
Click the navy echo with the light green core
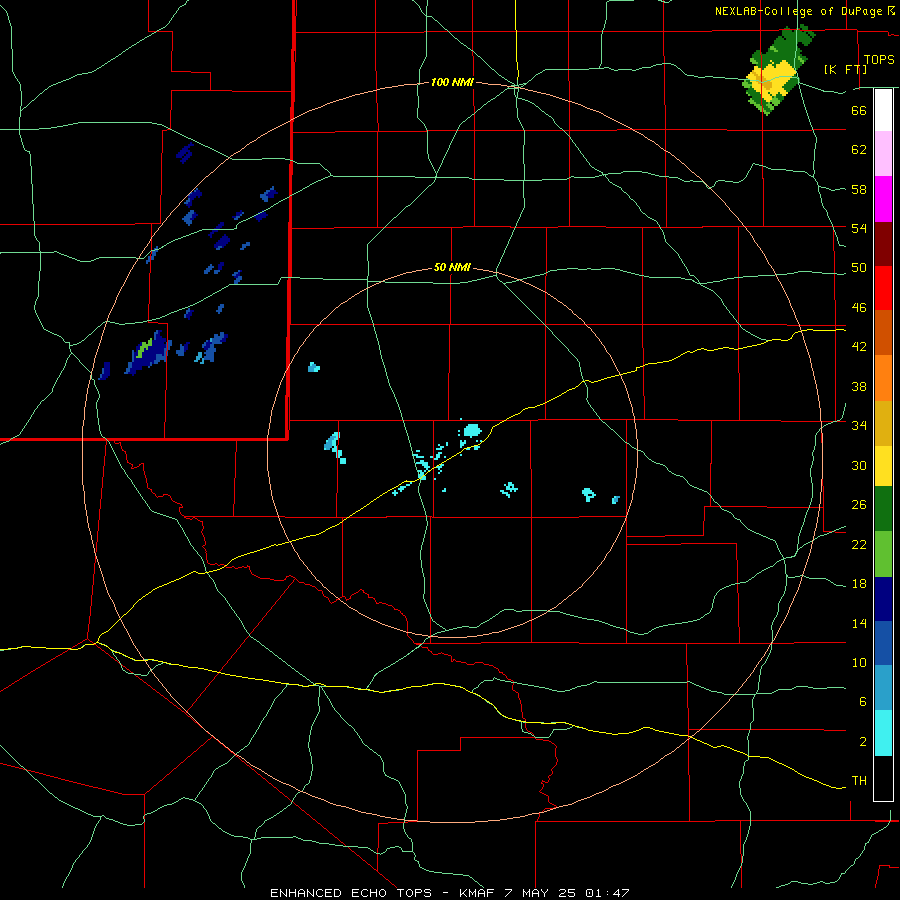(148, 352)
